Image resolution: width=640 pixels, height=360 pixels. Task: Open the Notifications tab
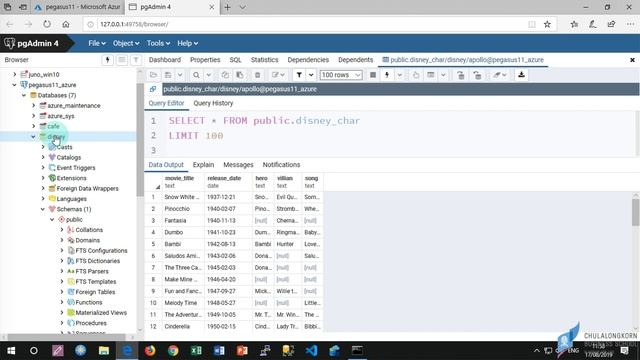click(281, 165)
